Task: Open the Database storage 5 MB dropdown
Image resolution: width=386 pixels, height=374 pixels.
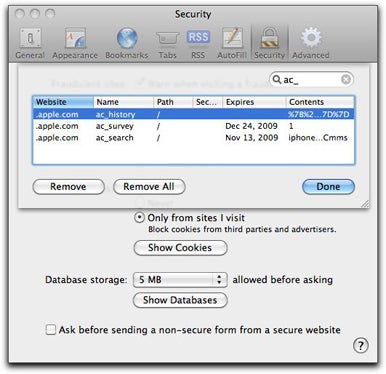Action: click(x=180, y=280)
